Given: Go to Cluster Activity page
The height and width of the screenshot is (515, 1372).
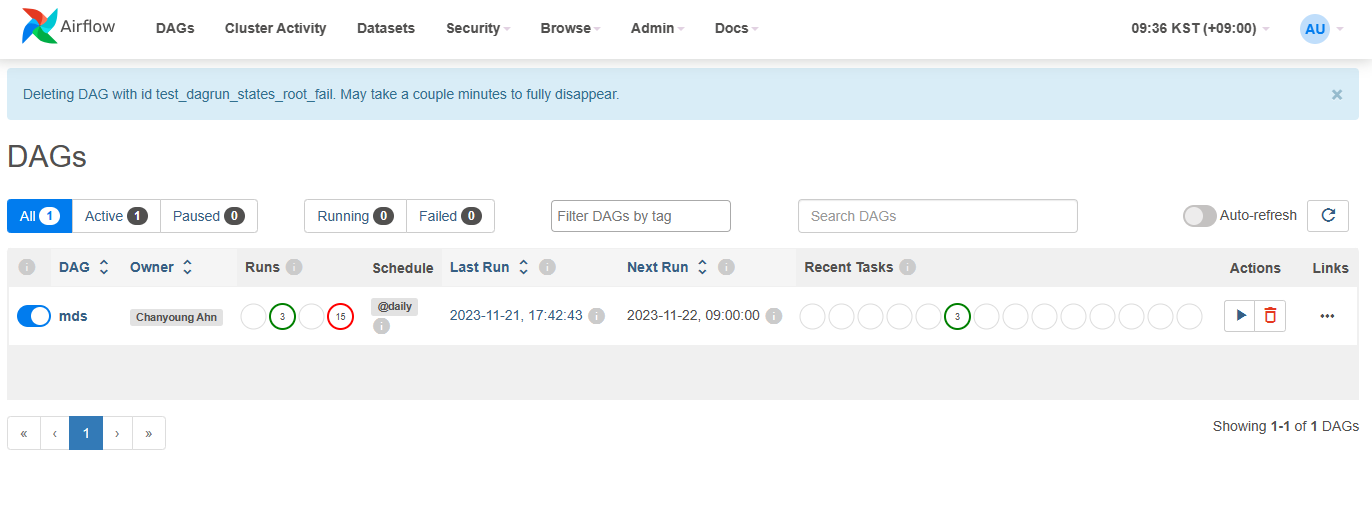Looking at the screenshot, I should pyautogui.click(x=275, y=28).
